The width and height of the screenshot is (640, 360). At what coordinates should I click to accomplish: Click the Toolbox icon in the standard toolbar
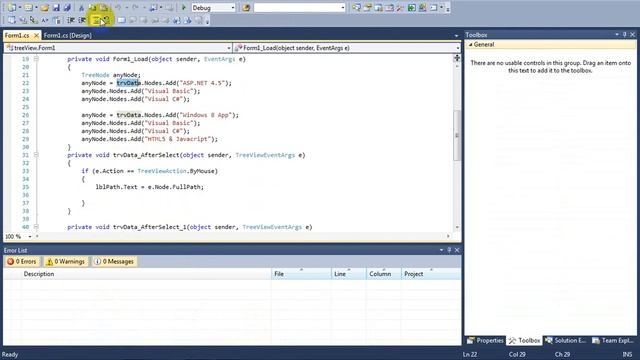pyautogui.click(x=400, y=8)
